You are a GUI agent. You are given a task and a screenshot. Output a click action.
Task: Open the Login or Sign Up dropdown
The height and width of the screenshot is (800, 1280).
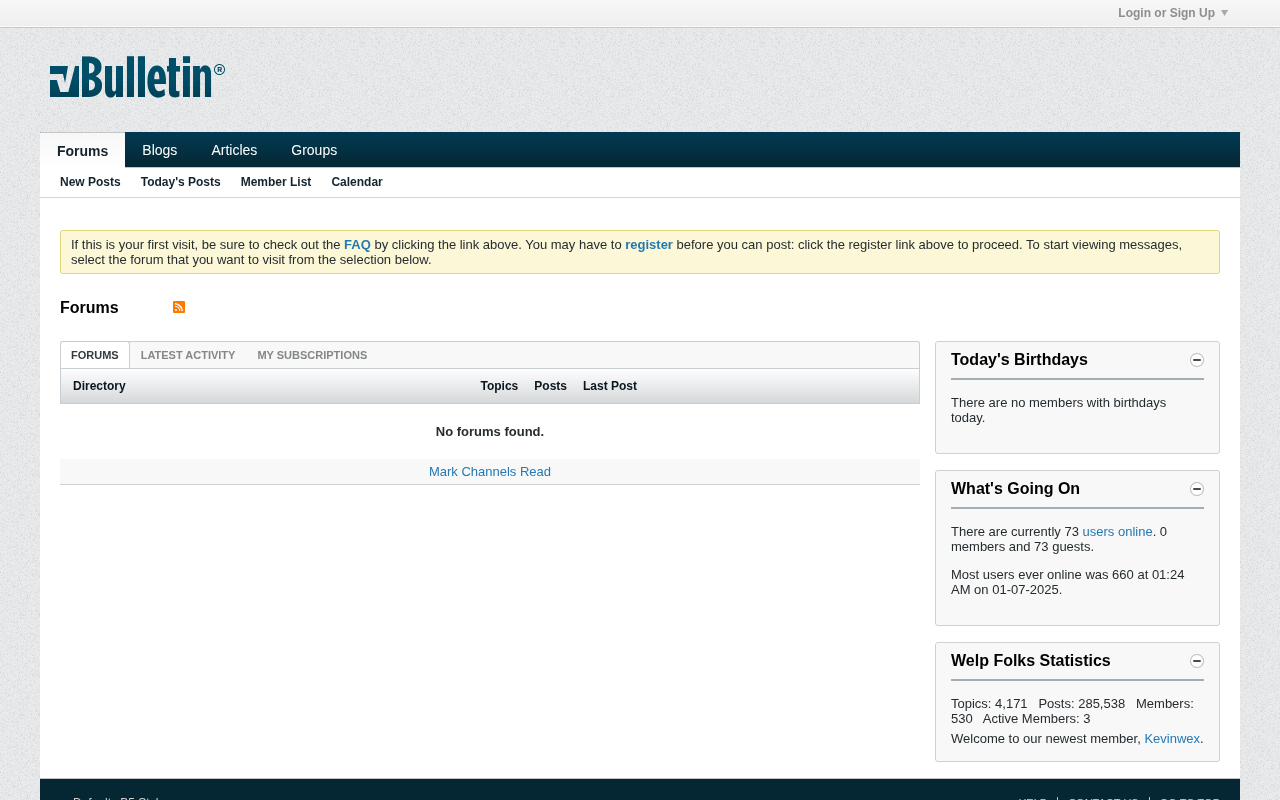pyautogui.click(x=1172, y=13)
